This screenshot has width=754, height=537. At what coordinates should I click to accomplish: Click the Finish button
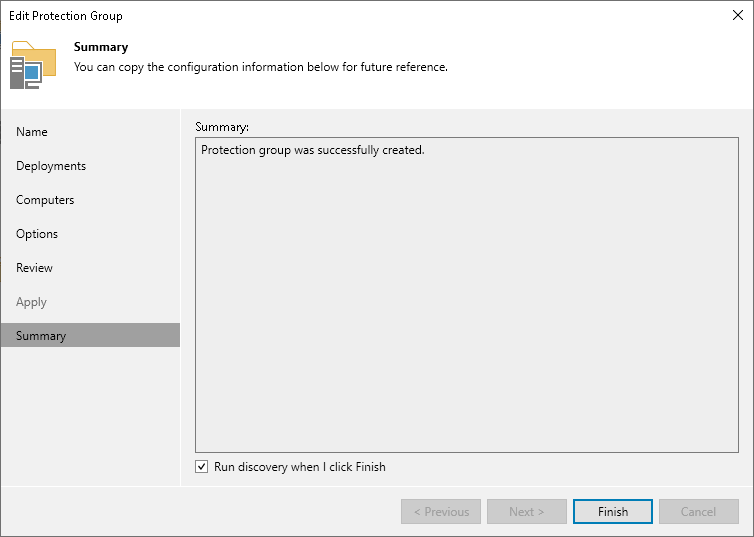coord(613,511)
